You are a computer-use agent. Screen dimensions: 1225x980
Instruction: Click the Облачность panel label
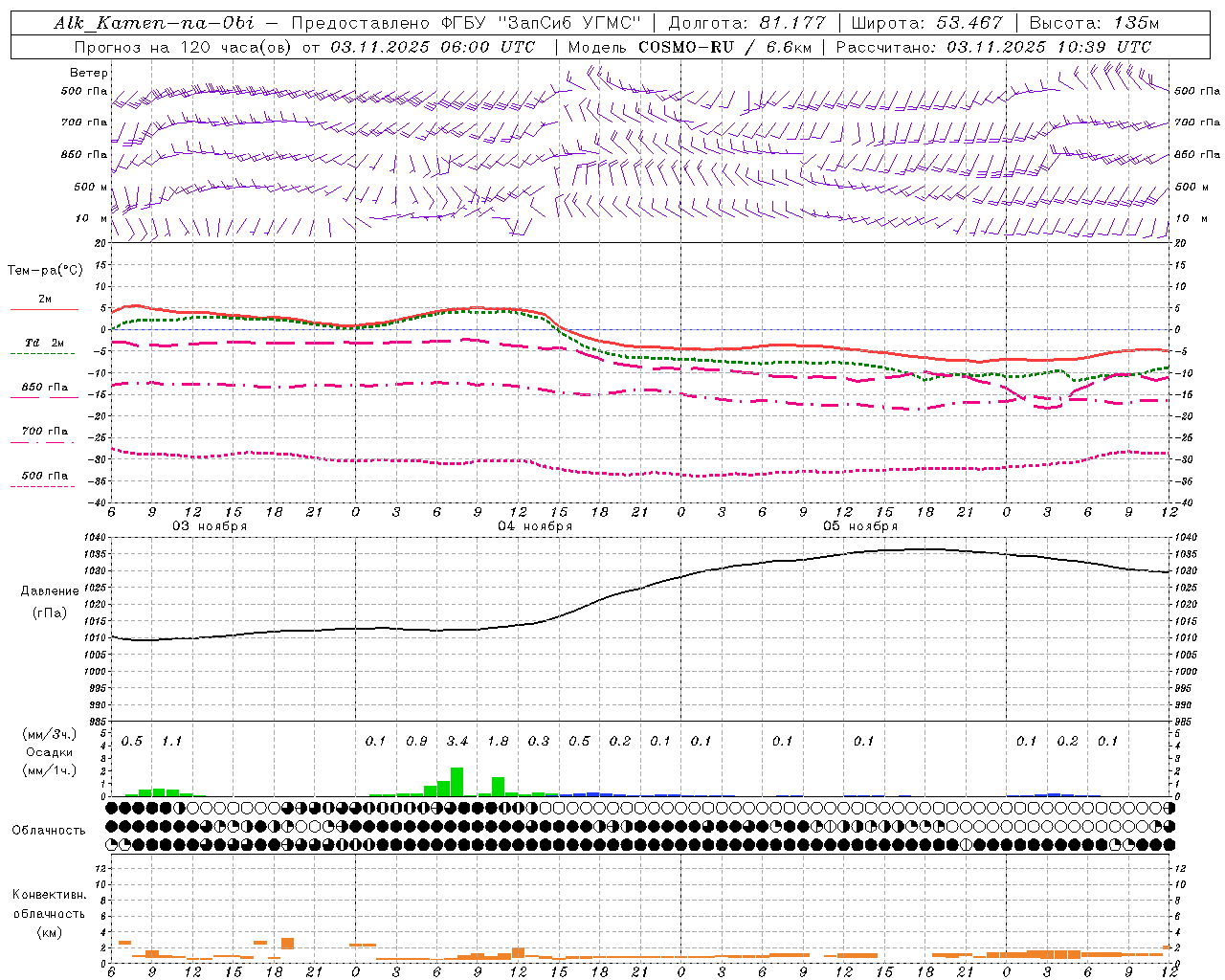[x=49, y=831]
